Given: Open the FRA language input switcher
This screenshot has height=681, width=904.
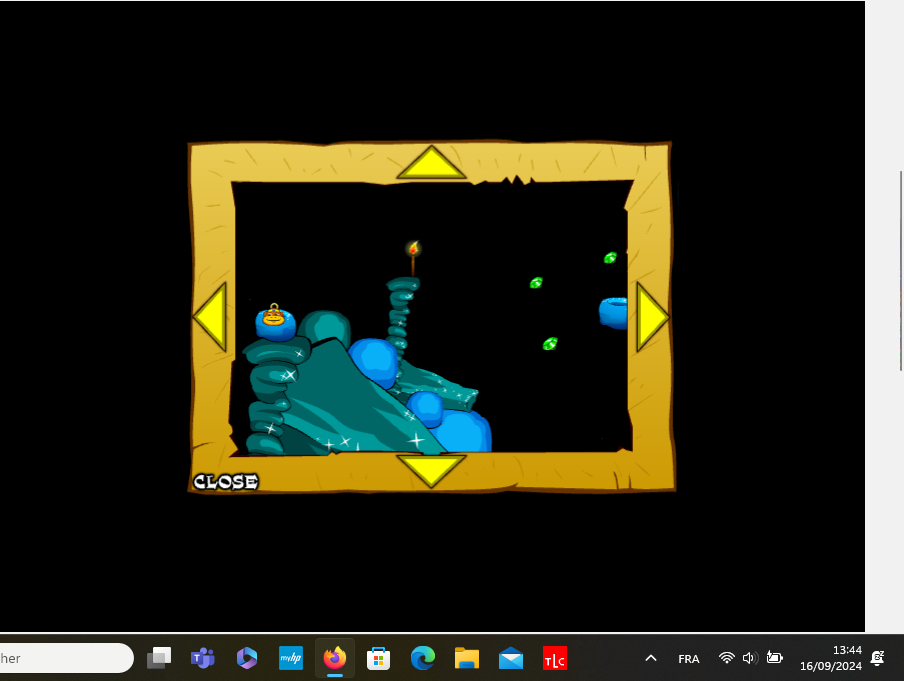Looking at the screenshot, I should pyautogui.click(x=689, y=659).
